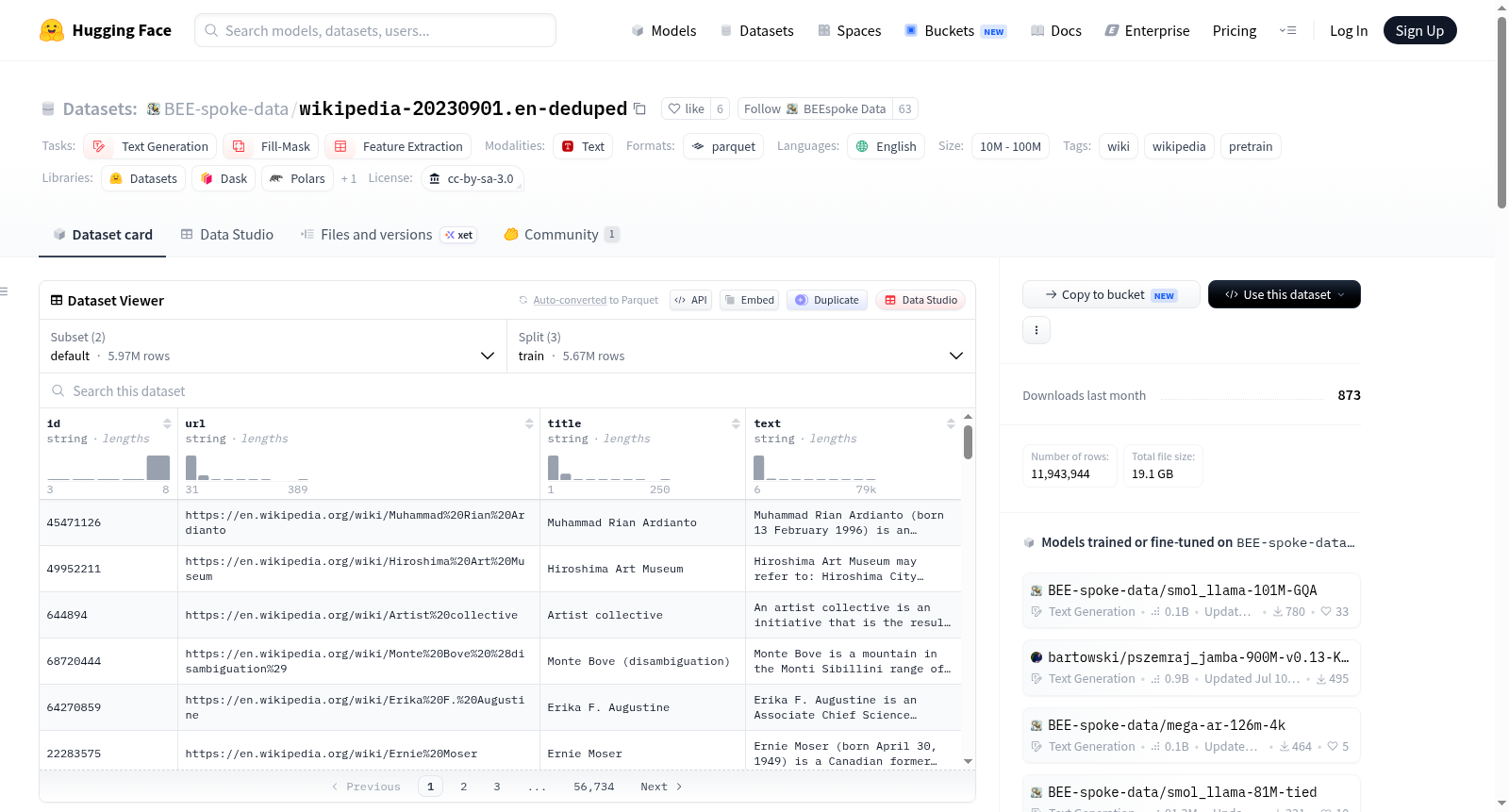Go to the Next page of rows
This screenshot has height=812, width=1509.
pos(661,787)
